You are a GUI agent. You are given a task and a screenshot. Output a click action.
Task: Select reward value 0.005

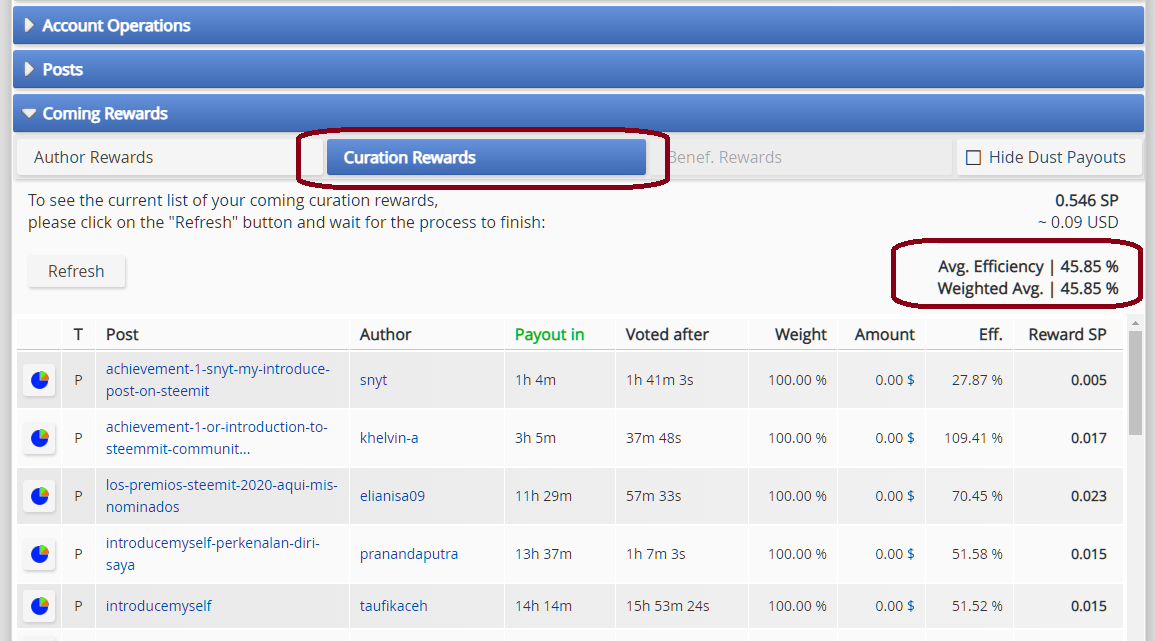1089,380
